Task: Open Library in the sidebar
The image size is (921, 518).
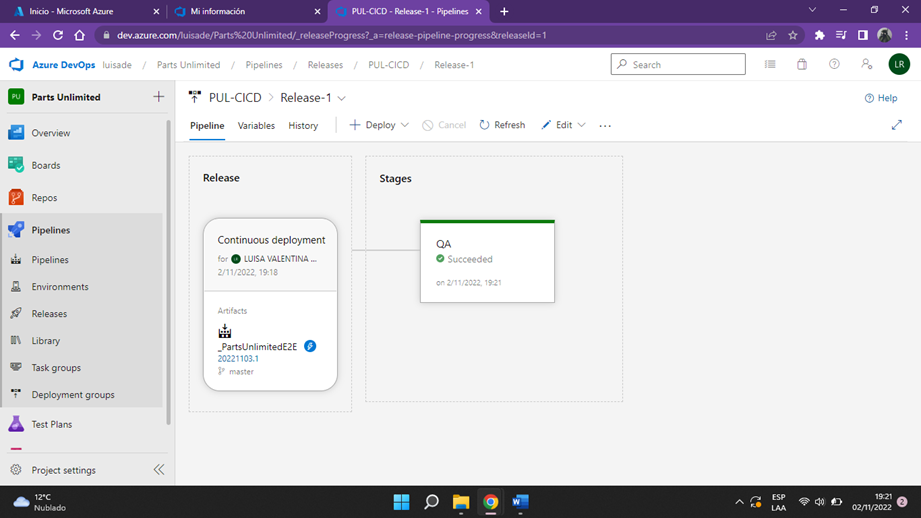Action: tap(46, 341)
